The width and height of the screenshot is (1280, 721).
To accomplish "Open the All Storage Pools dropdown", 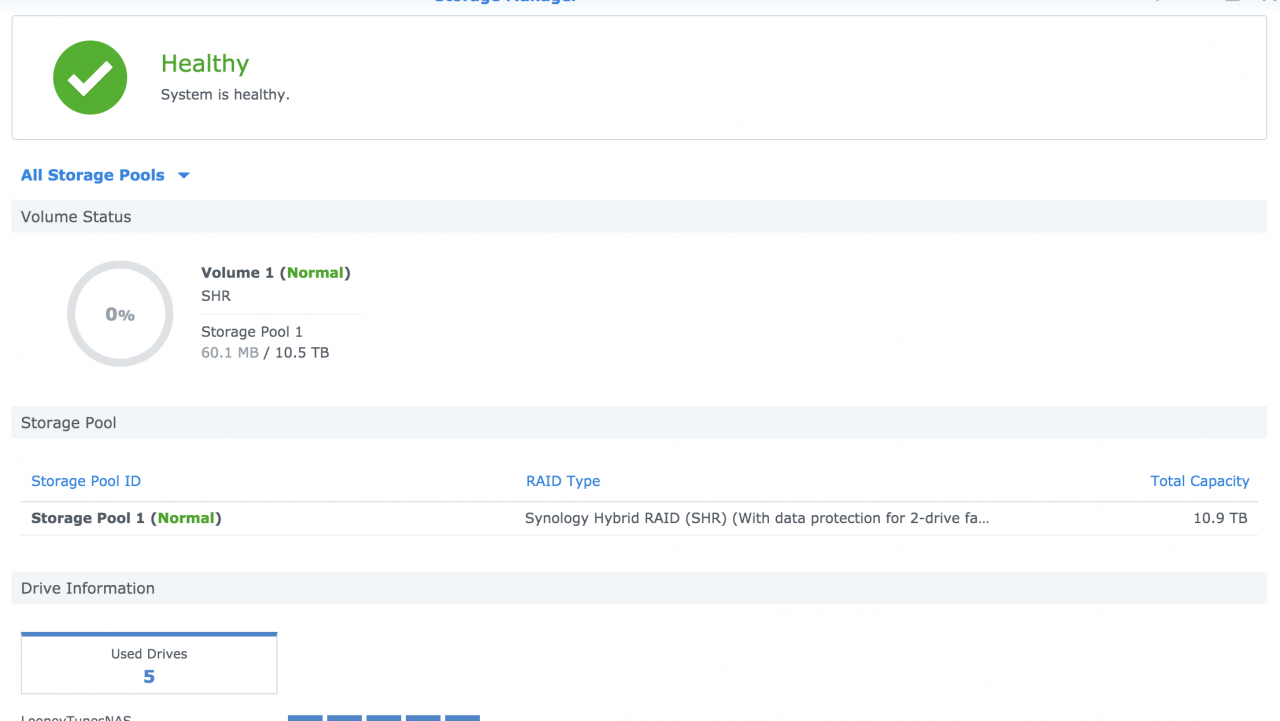I will 92,175.
